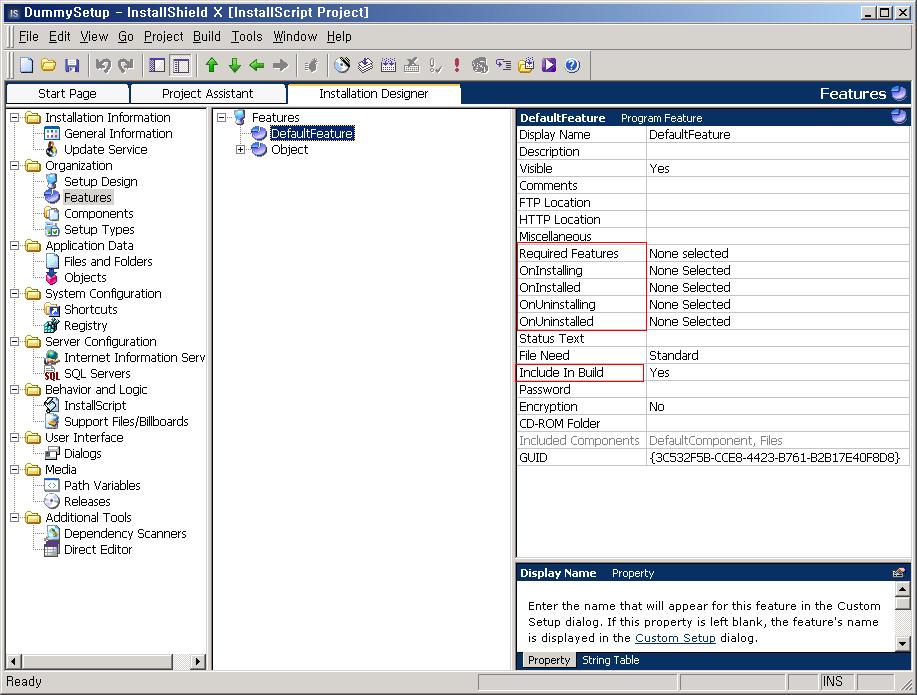Click the CD disc toolbar icon

(x=342, y=65)
